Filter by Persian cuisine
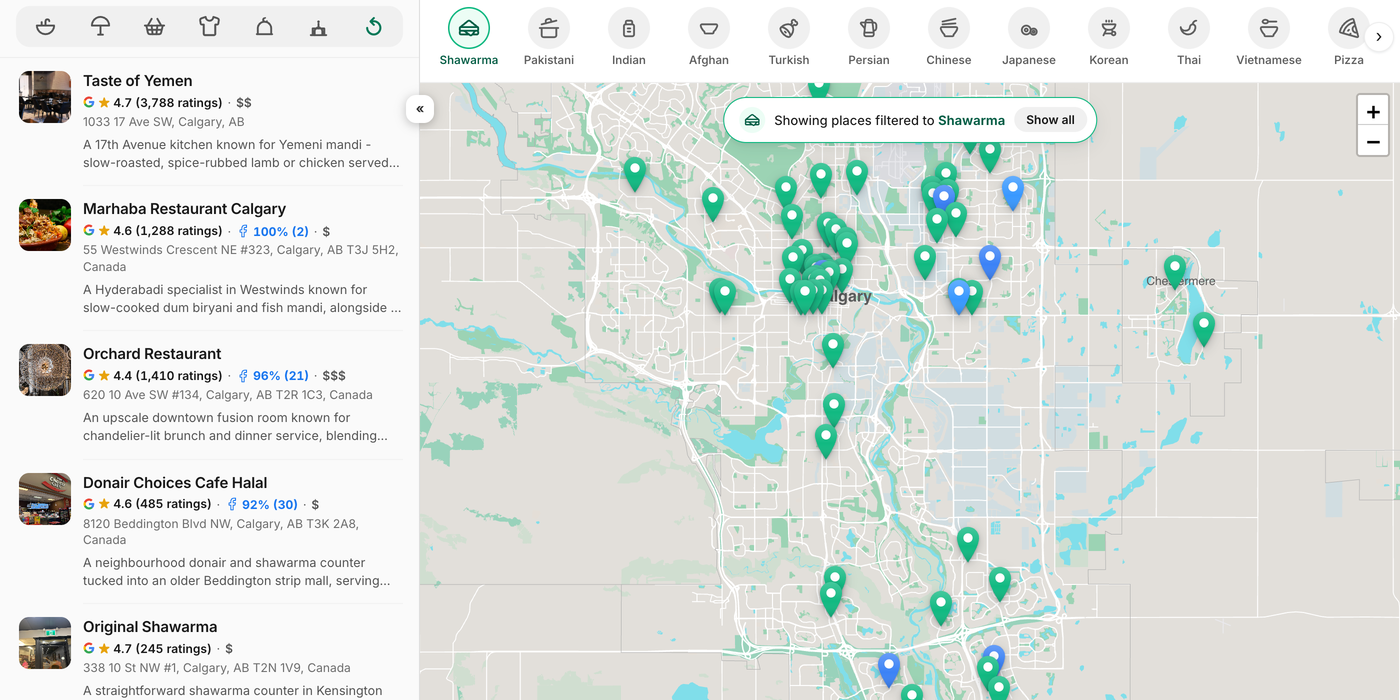Viewport: 1400px width, 700px height. (869, 38)
